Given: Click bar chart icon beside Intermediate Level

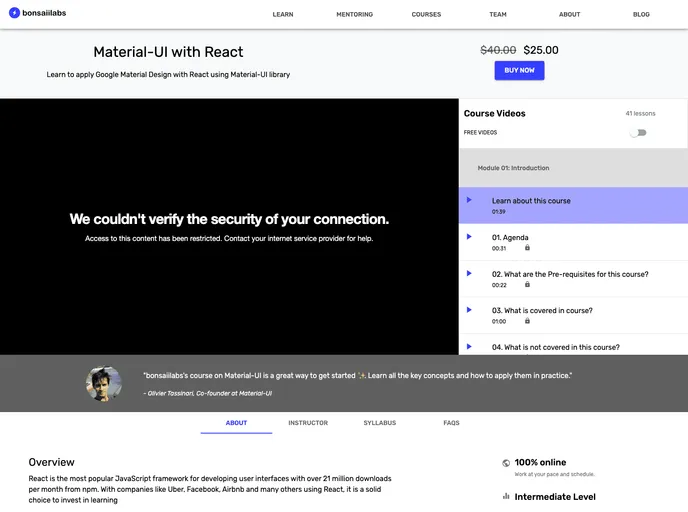Looking at the screenshot, I should tap(506, 496).
